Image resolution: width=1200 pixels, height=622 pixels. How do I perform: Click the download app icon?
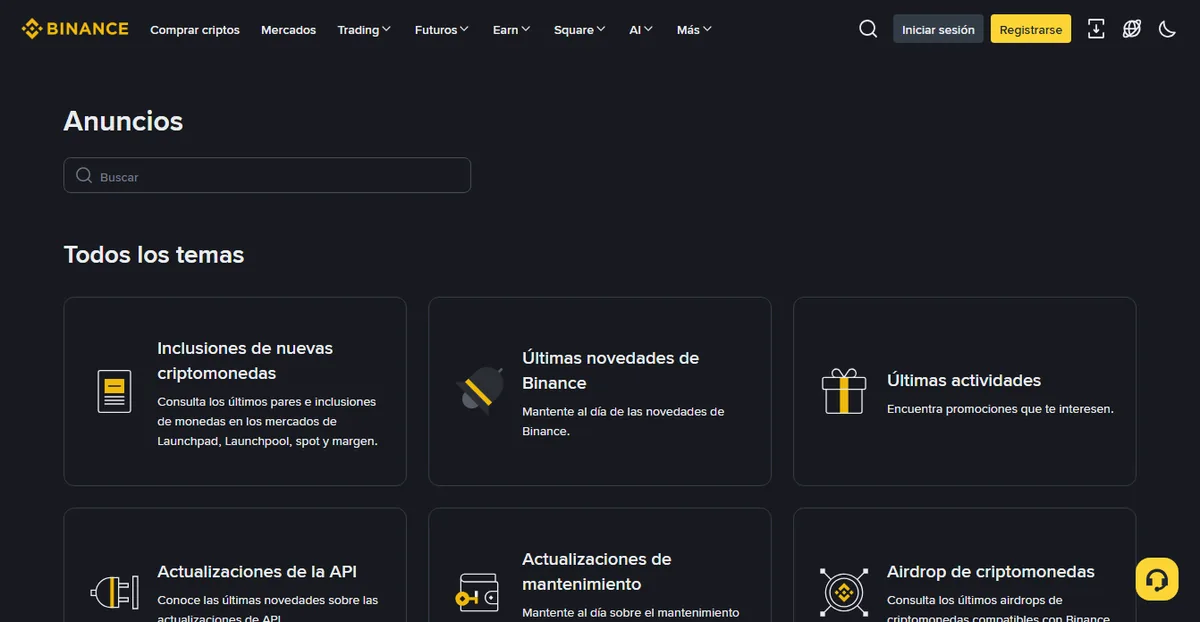[1096, 29]
